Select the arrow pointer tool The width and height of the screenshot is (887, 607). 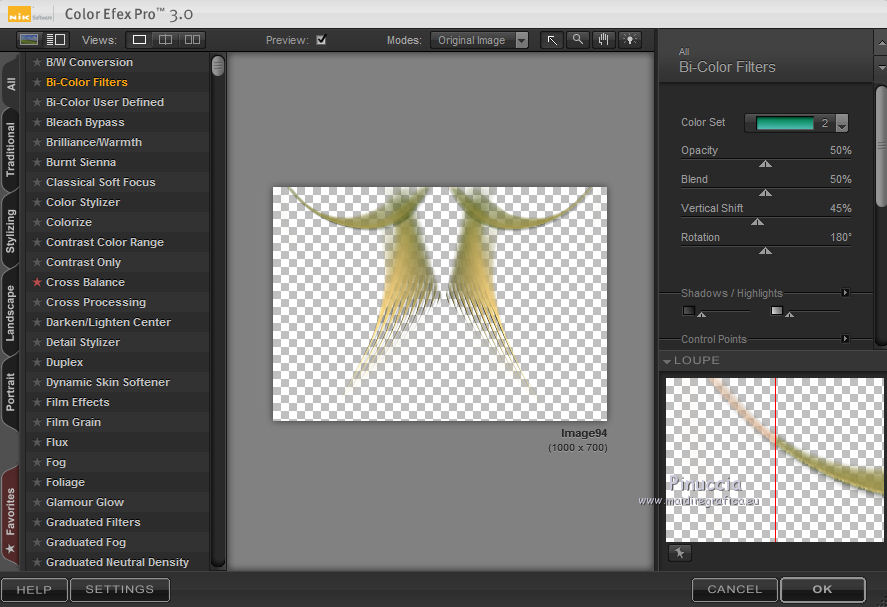(552, 40)
